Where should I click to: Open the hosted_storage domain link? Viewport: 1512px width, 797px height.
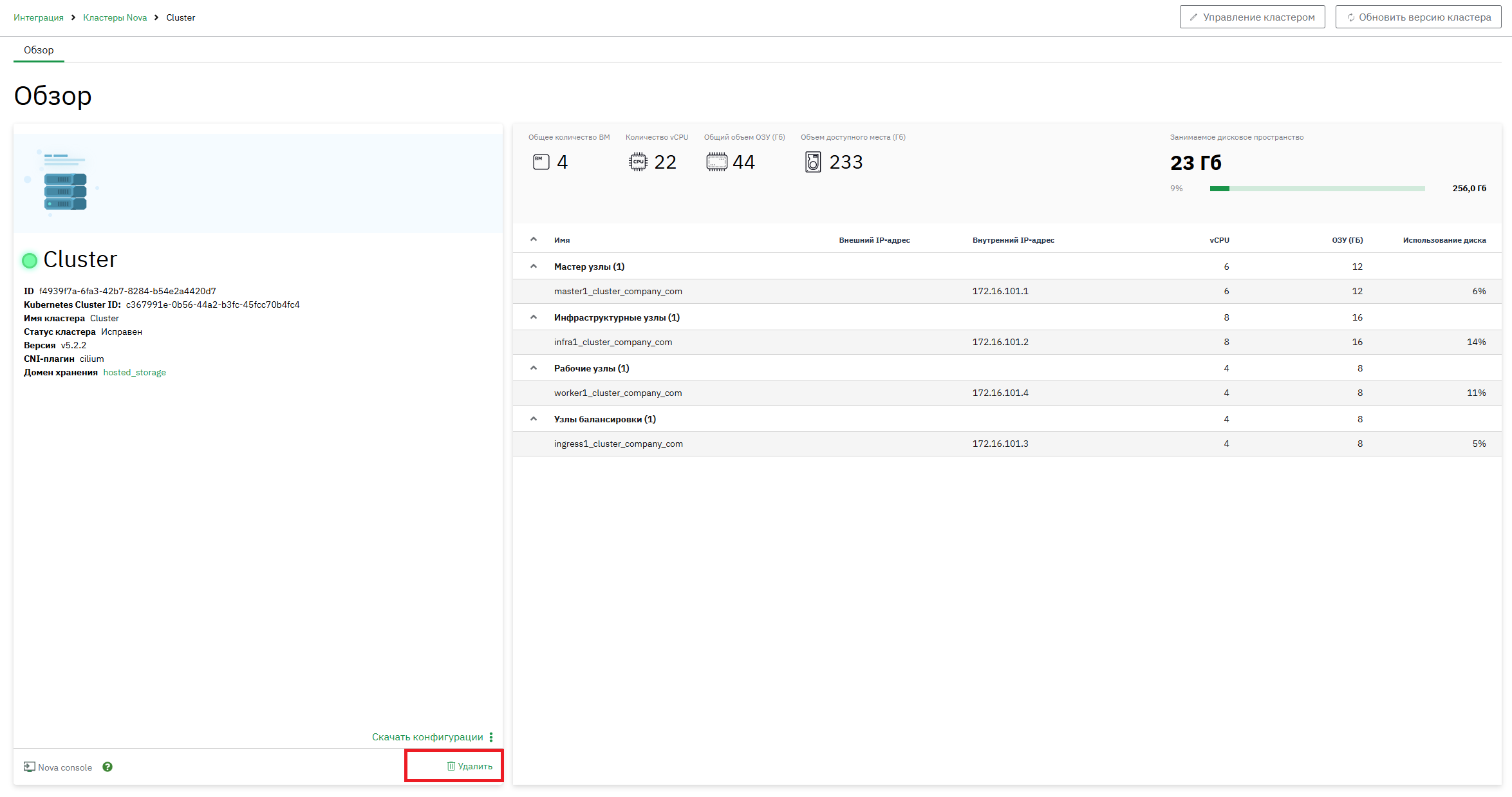[135, 372]
